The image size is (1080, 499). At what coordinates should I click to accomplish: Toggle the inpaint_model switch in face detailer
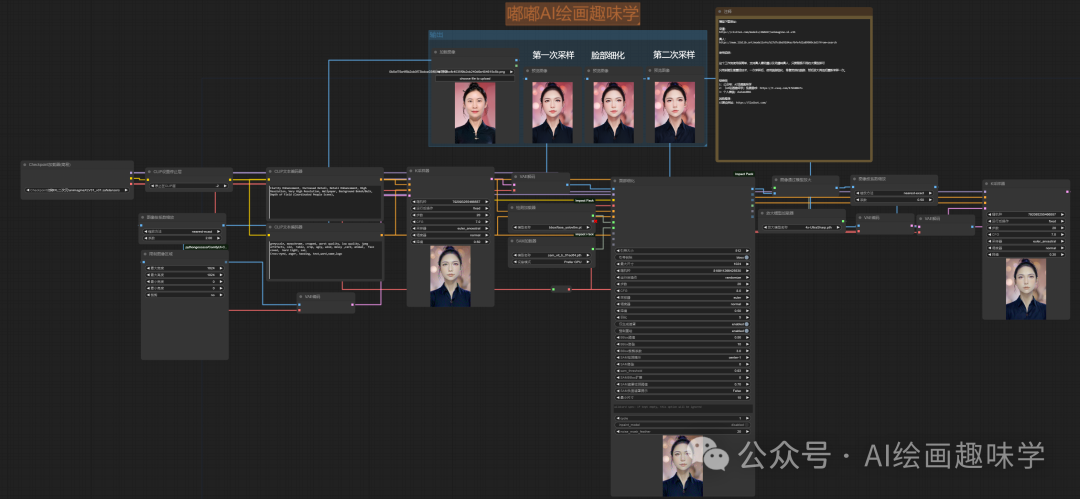coord(681,425)
